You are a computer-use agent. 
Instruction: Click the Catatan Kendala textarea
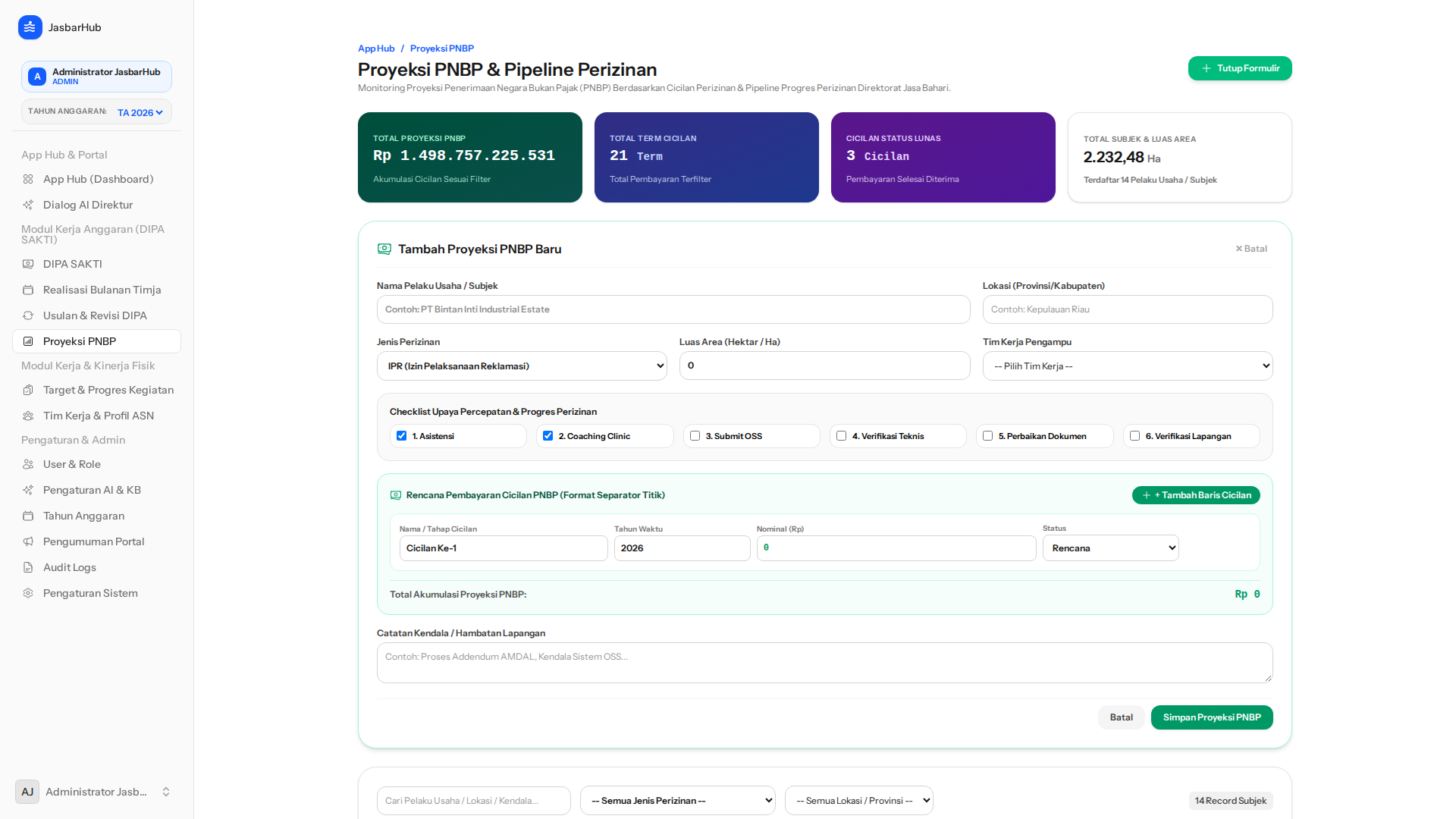pyautogui.click(x=824, y=663)
